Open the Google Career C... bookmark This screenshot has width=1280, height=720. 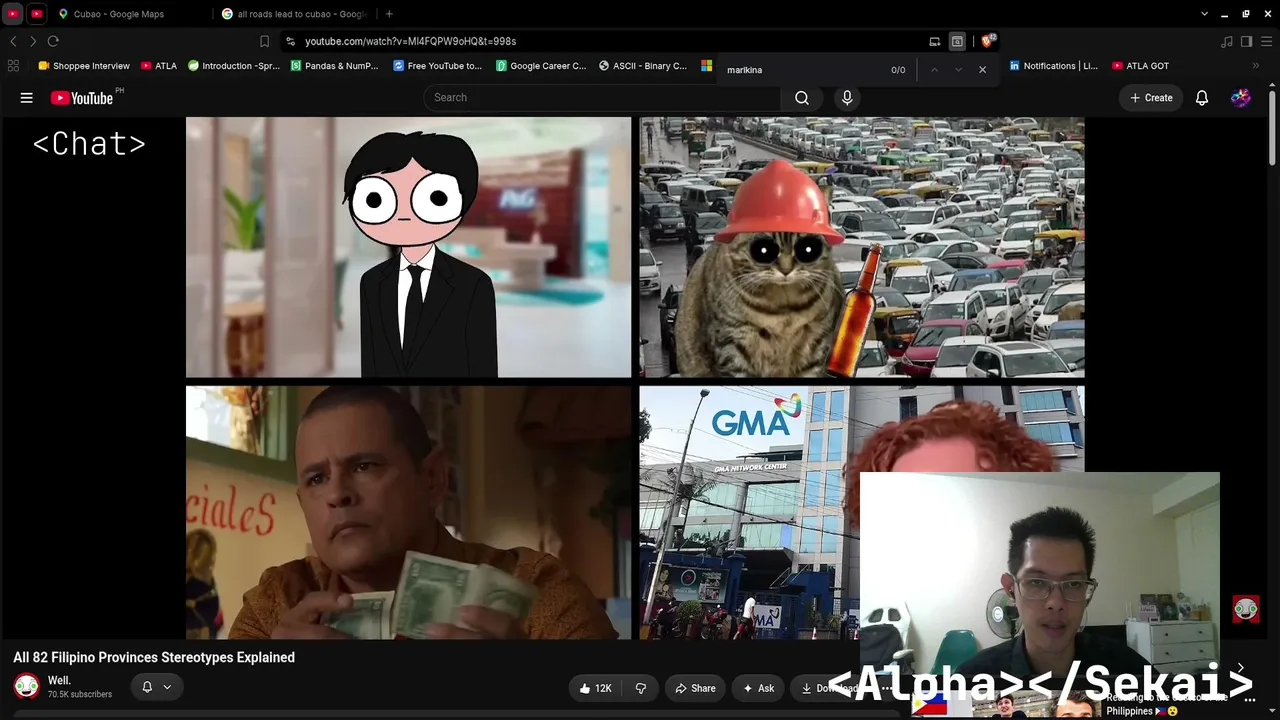pos(541,66)
